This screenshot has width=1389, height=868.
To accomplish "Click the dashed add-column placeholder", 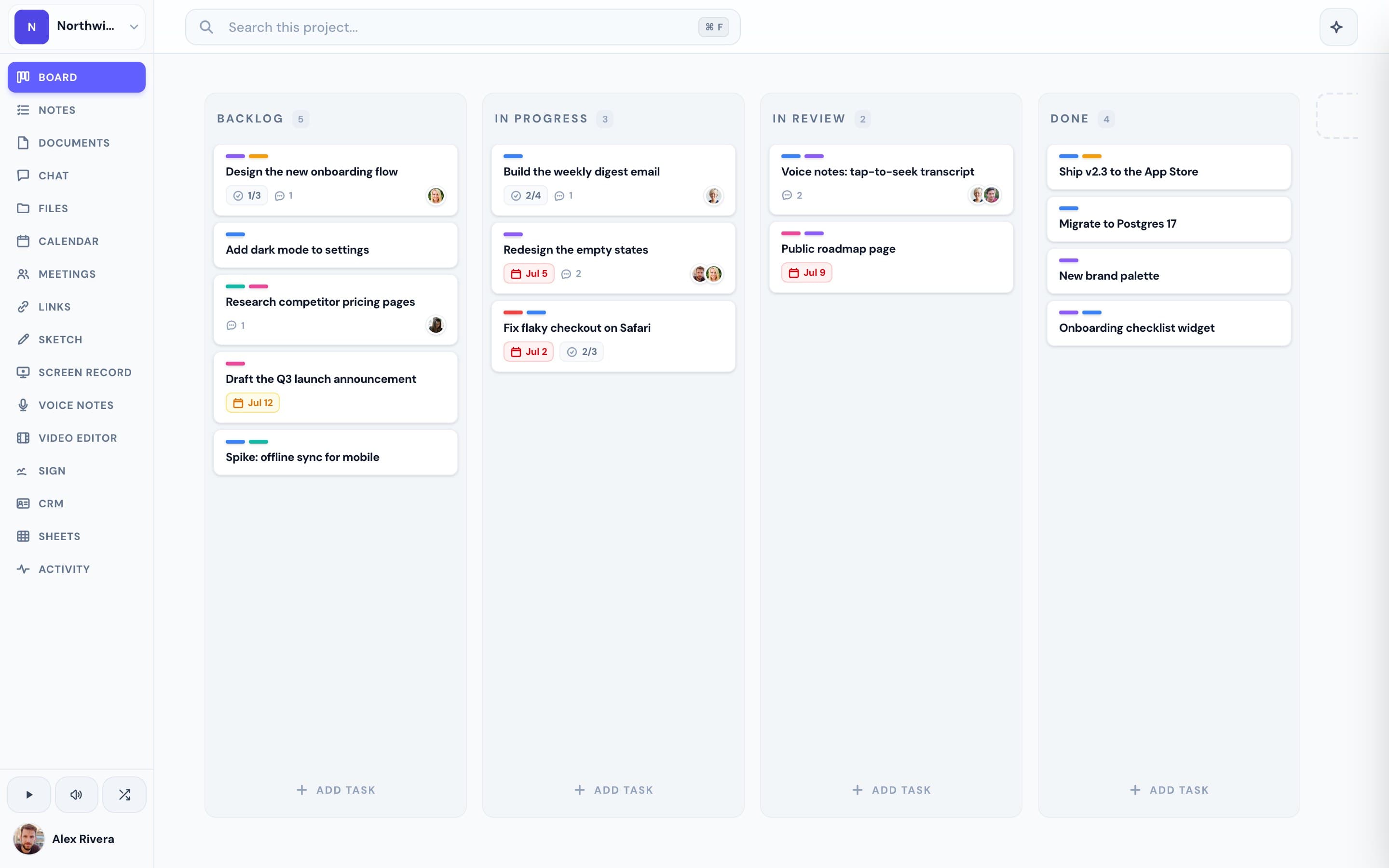I will 1337,115.
